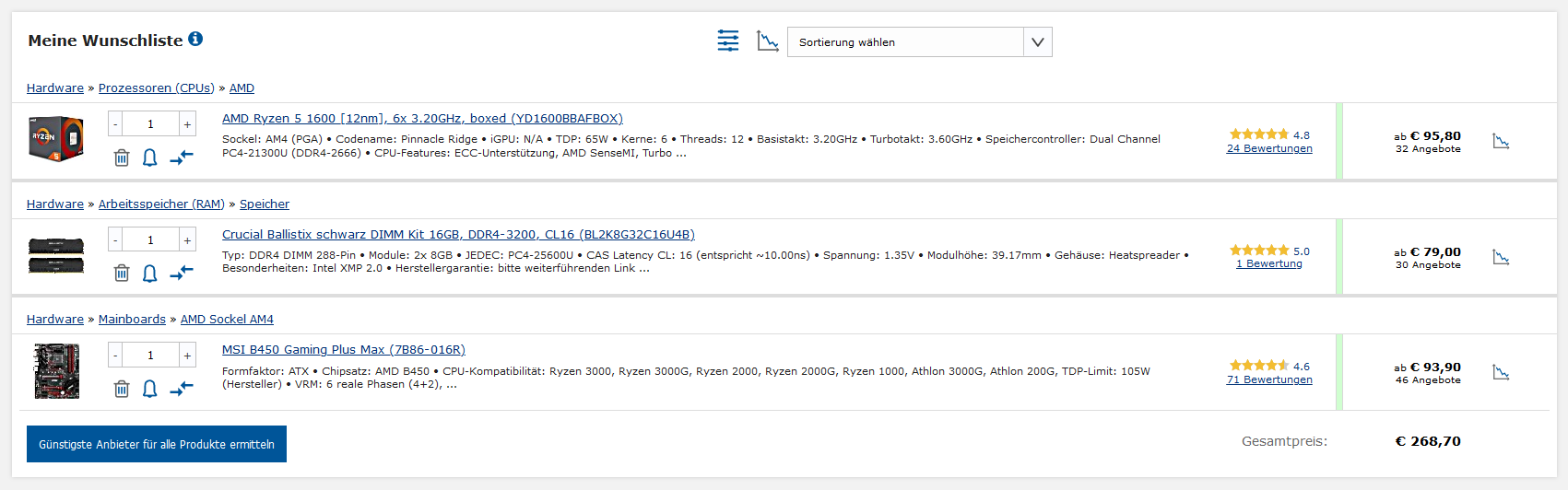Open the AMD Sockel AM4 category
This screenshot has width=1568, height=490.
click(227, 320)
